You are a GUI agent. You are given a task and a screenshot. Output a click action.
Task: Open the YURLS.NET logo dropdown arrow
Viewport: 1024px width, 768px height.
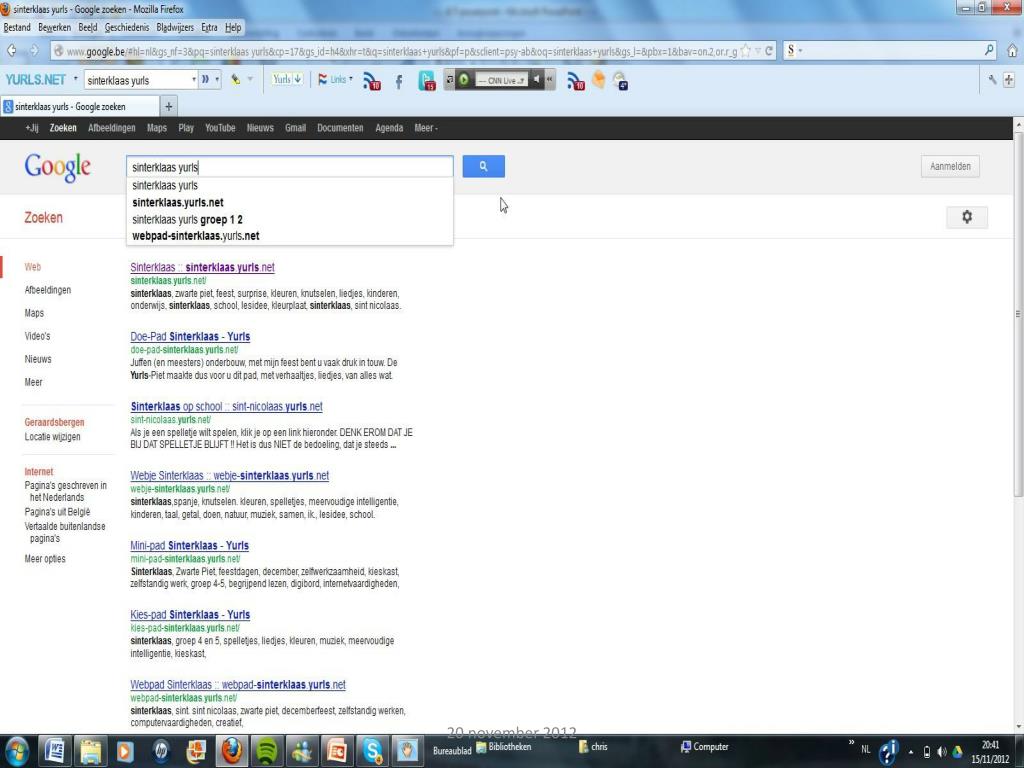[75, 79]
